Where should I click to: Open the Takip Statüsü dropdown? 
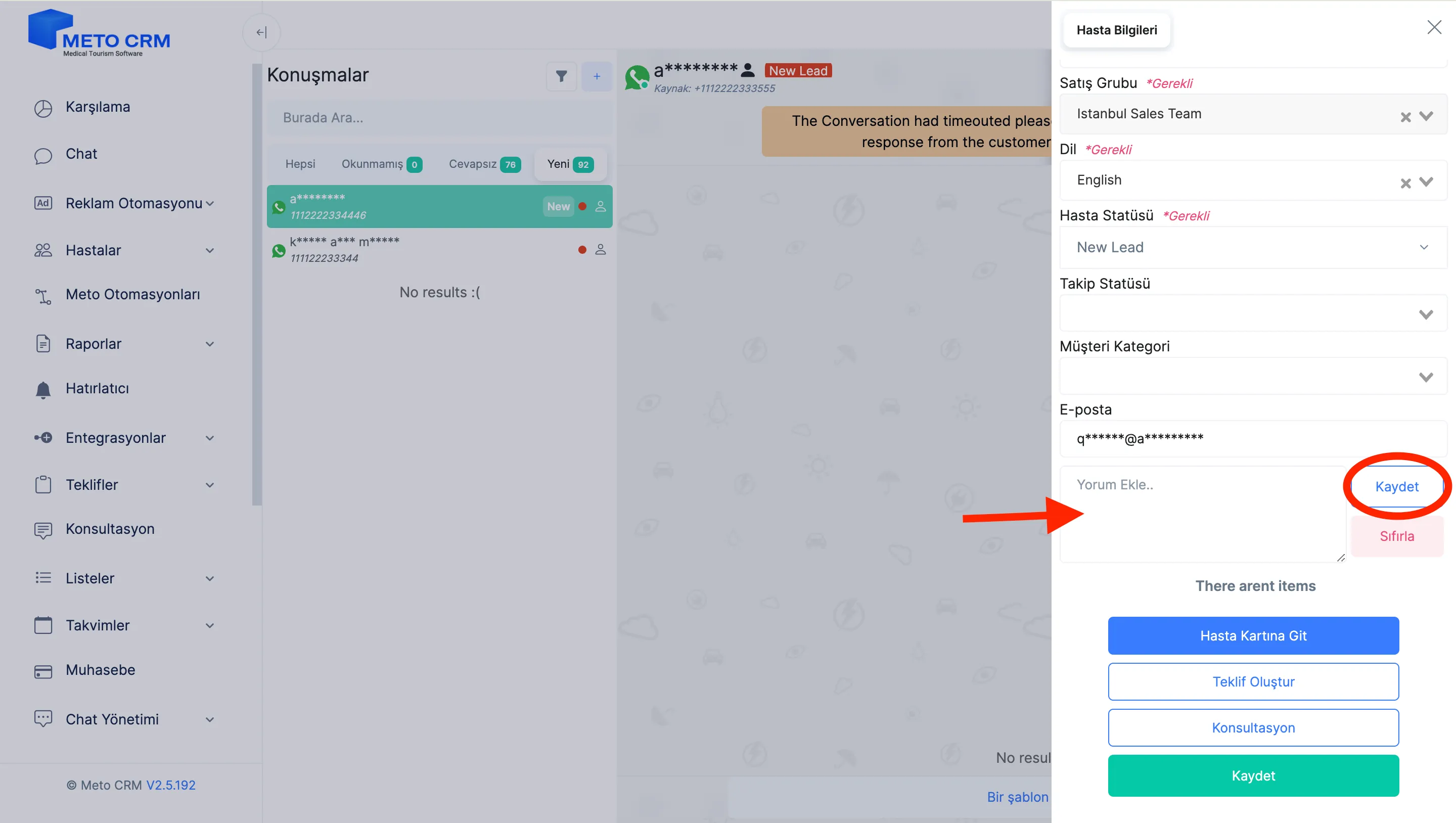click(x=1253, y=313)
